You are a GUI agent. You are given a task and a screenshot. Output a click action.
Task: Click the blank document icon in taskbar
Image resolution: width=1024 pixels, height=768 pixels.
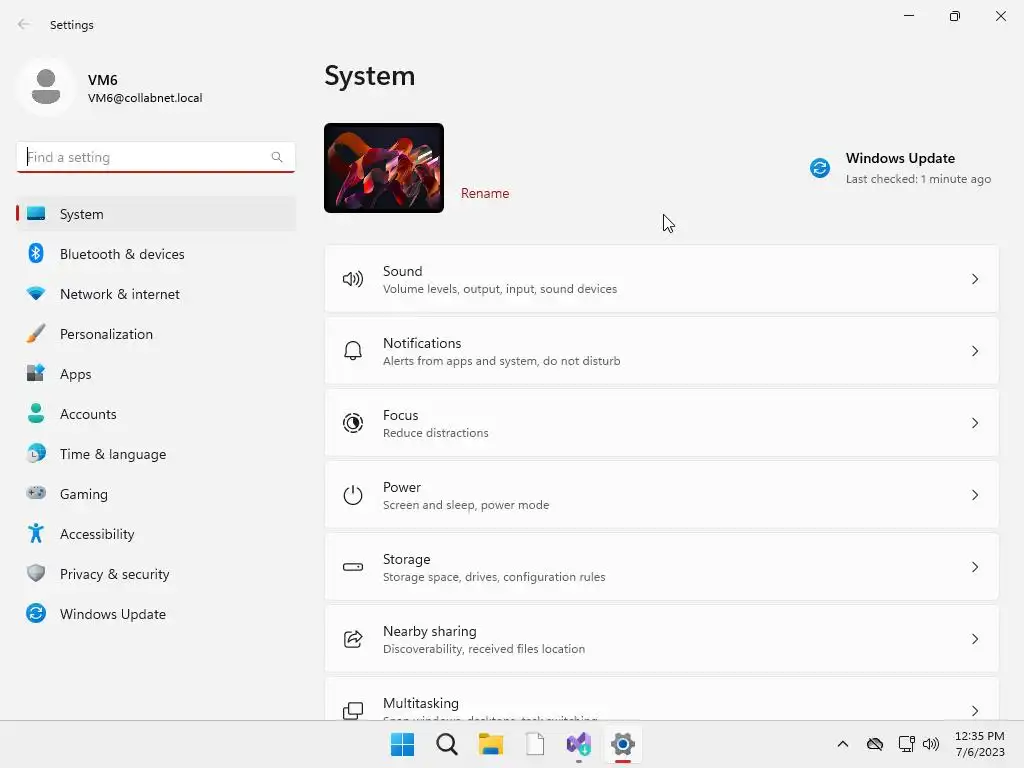pos(535,744)
